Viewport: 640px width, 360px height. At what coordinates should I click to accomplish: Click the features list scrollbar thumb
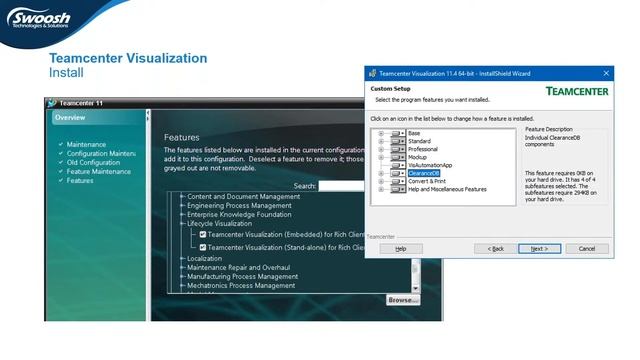pyautogui.click(x=416, y=269)
